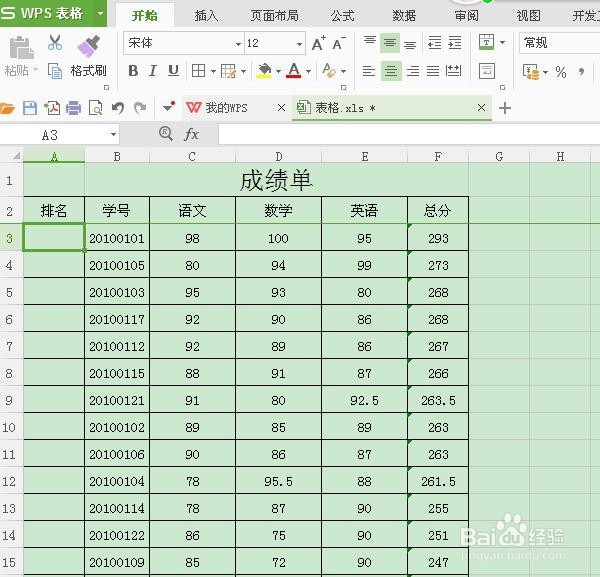This screenshot has height=577, width=600.
Task: Expand the Paste options arrow
Action: pyautogui.click(x=36, y=70)
